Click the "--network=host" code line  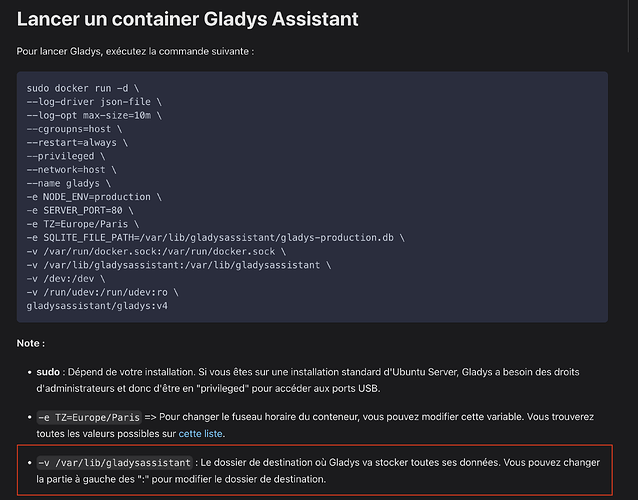tap(69, 170)
